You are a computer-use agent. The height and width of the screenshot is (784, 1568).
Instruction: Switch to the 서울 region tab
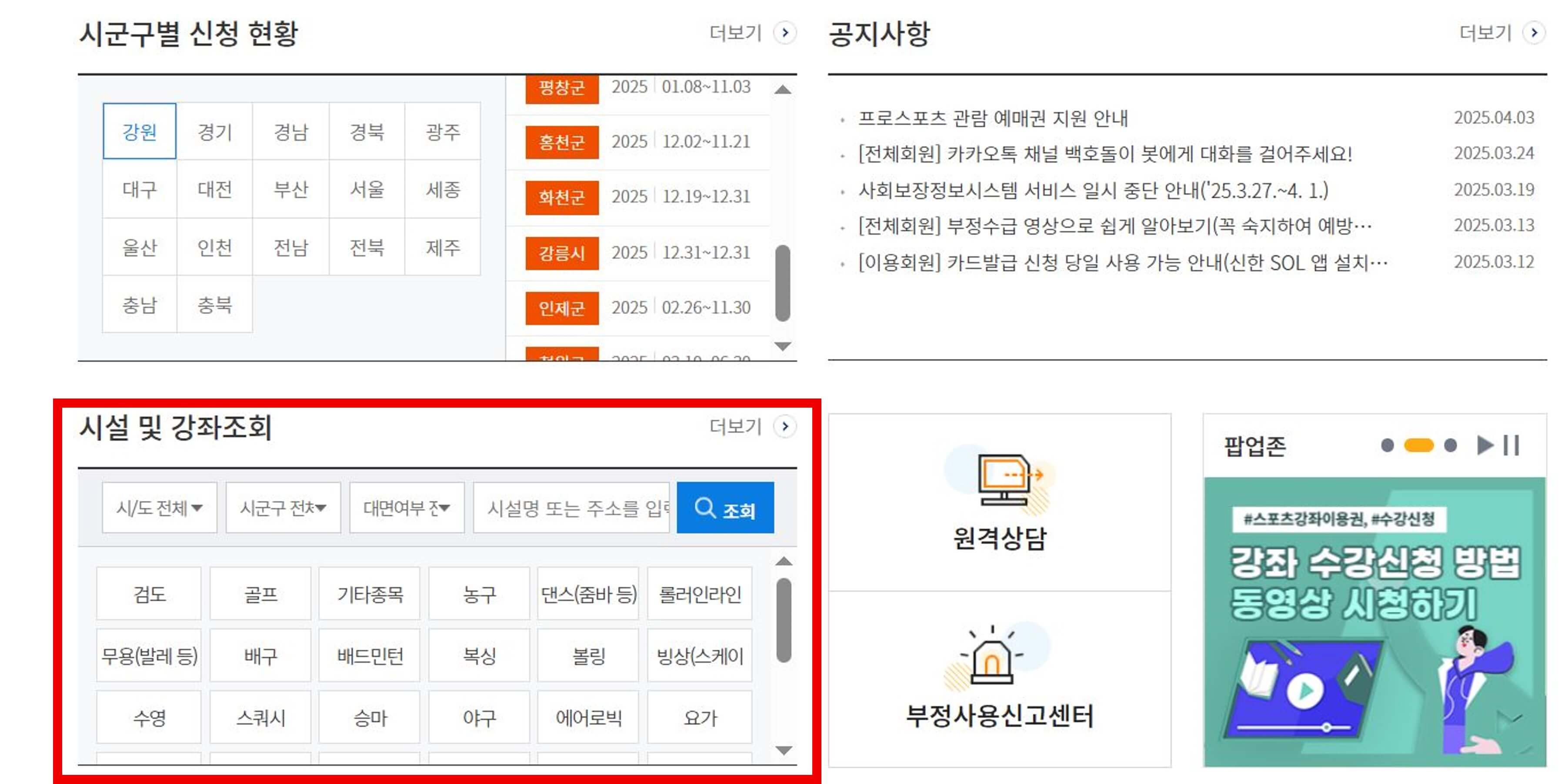(x=367, y=189)
